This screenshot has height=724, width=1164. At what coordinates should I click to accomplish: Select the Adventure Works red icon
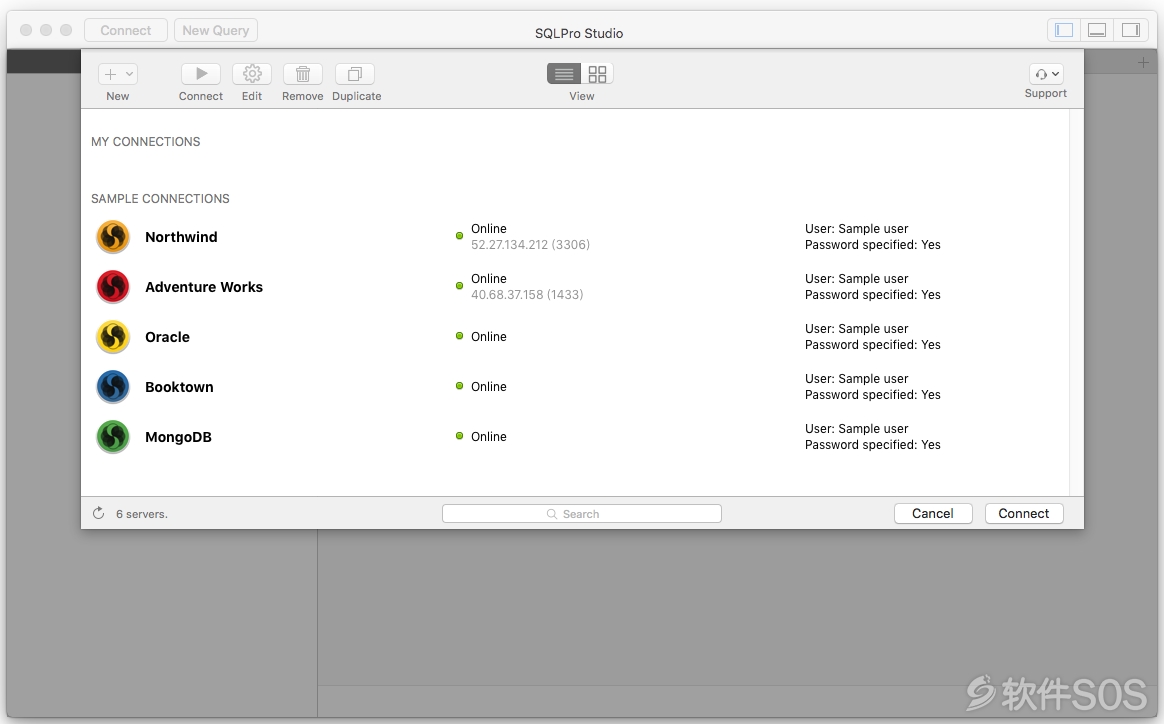[x=113, y=287]
